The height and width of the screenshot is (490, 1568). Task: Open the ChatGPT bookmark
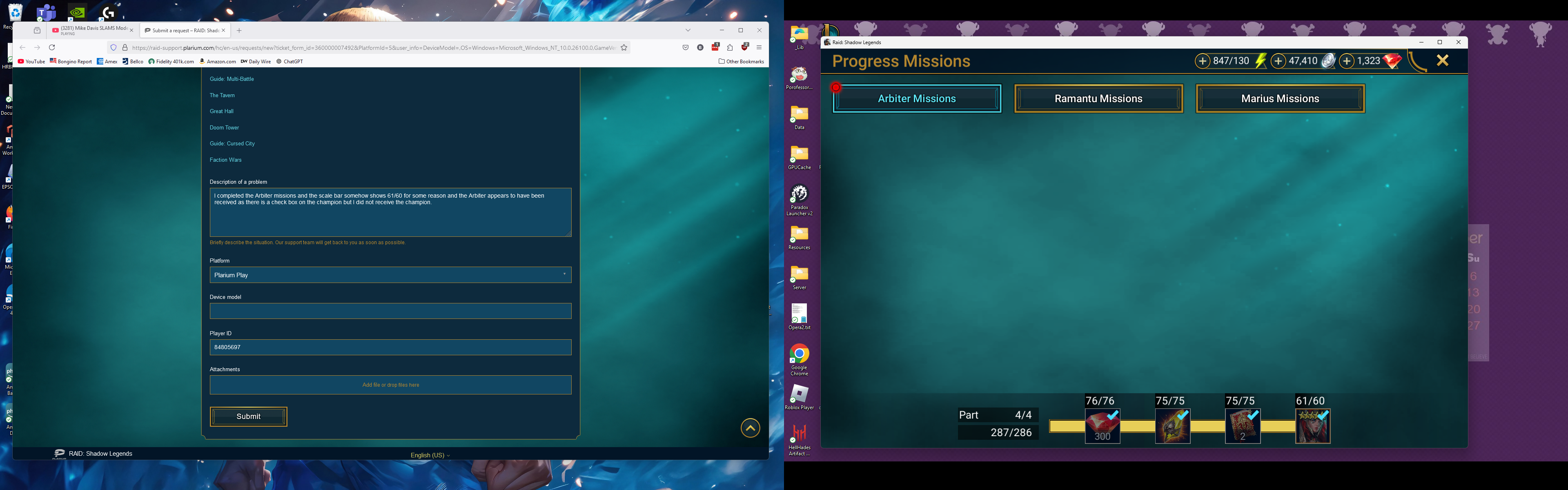(290, 62)
